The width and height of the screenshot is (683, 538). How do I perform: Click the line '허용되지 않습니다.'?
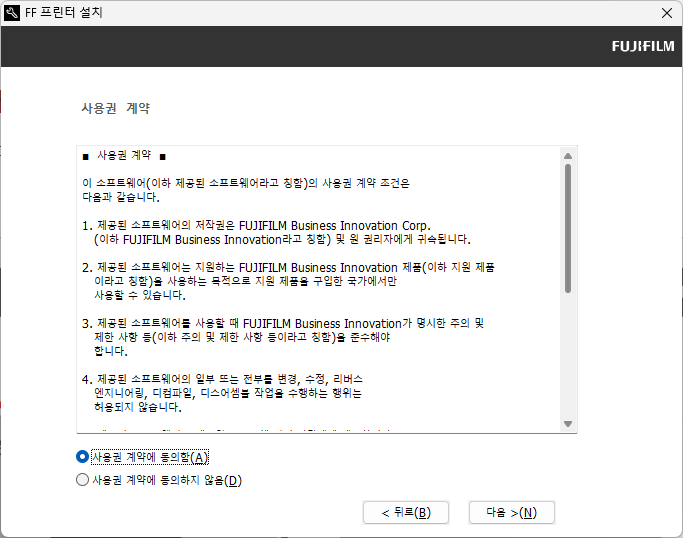pyautogui.click(x=138, y=407)
